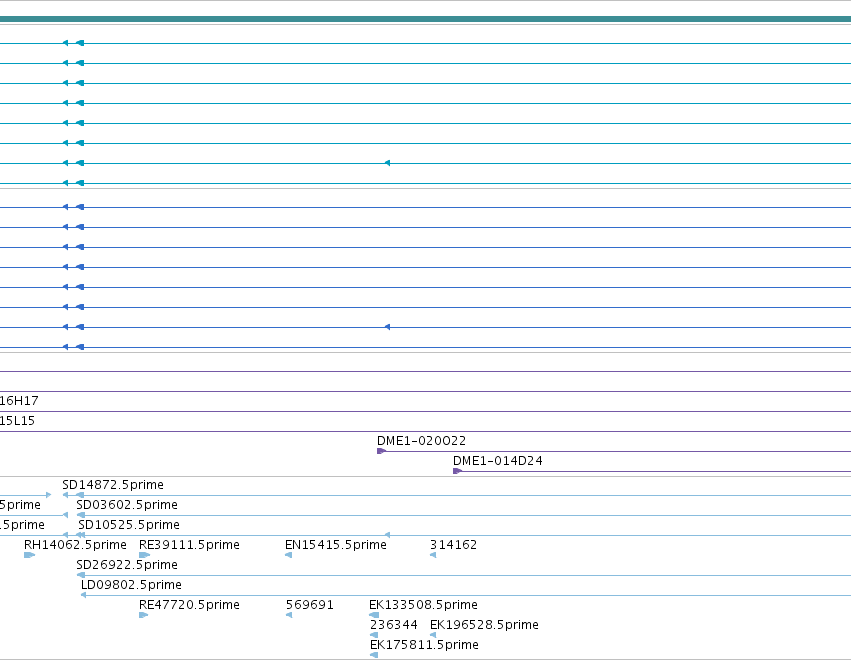Click the RE39111.5prime label
Image resolution: width=851 pixels, height=660 pixels.
click(x=189, y=545)
